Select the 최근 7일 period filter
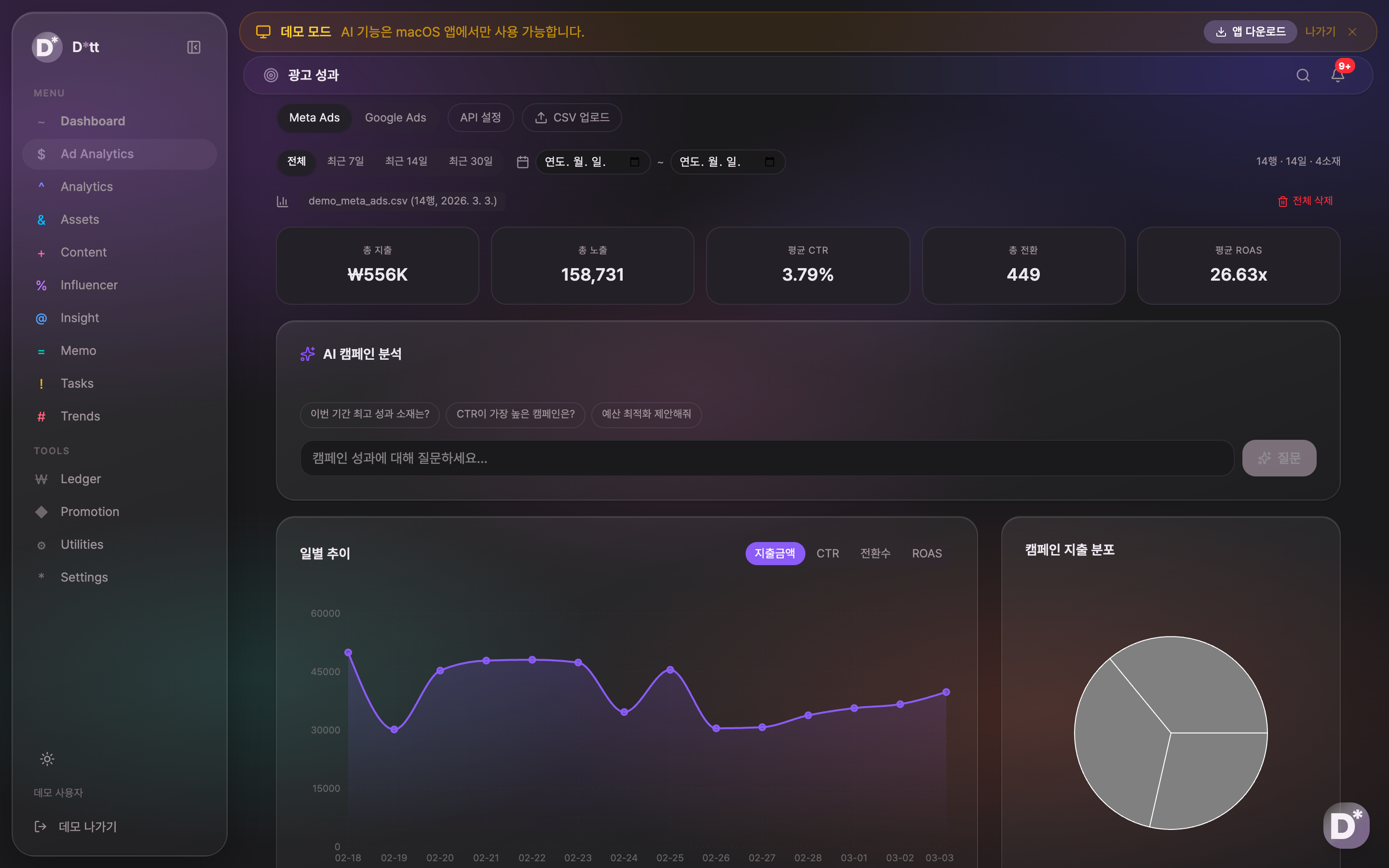 [345, 162]
